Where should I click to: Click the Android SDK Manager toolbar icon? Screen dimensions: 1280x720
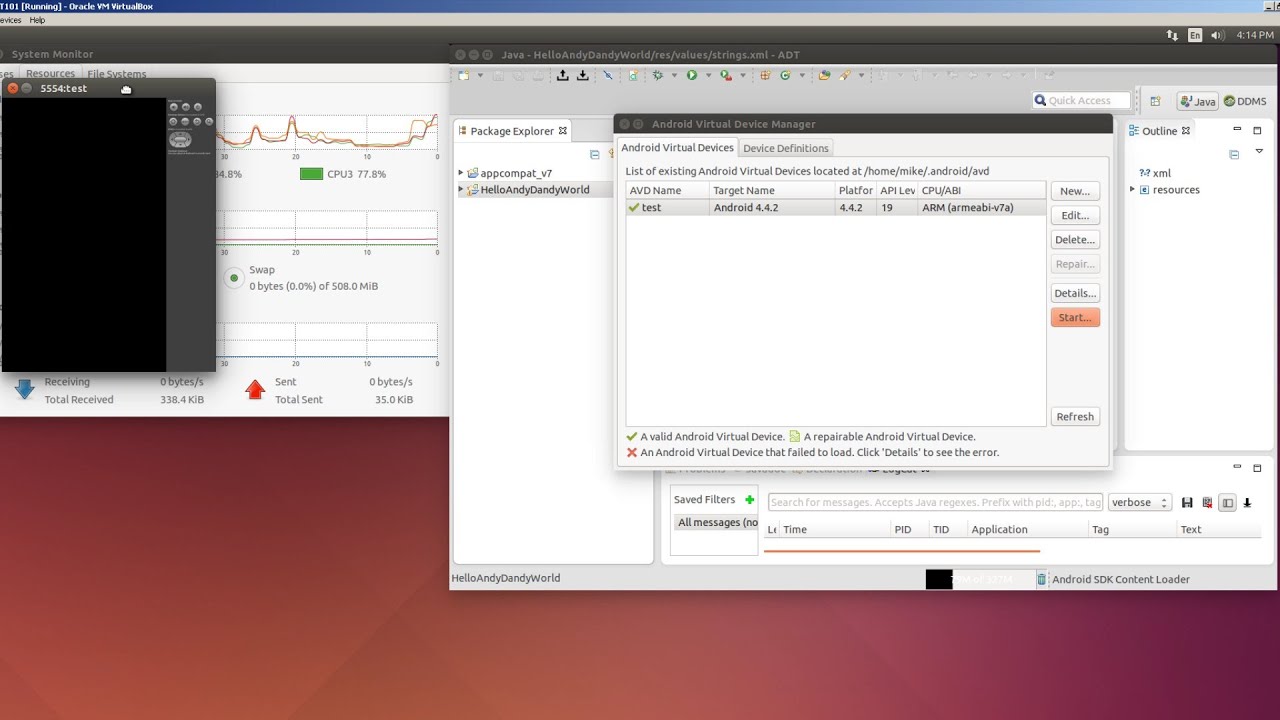(x=563, y=75)
